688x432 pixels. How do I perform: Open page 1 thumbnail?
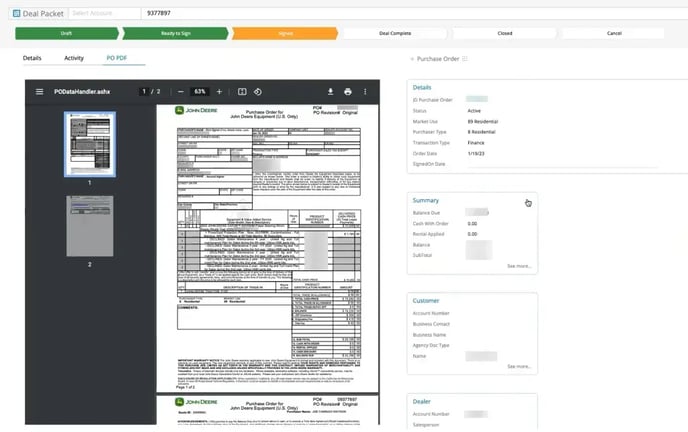click(x=90, y=144)
